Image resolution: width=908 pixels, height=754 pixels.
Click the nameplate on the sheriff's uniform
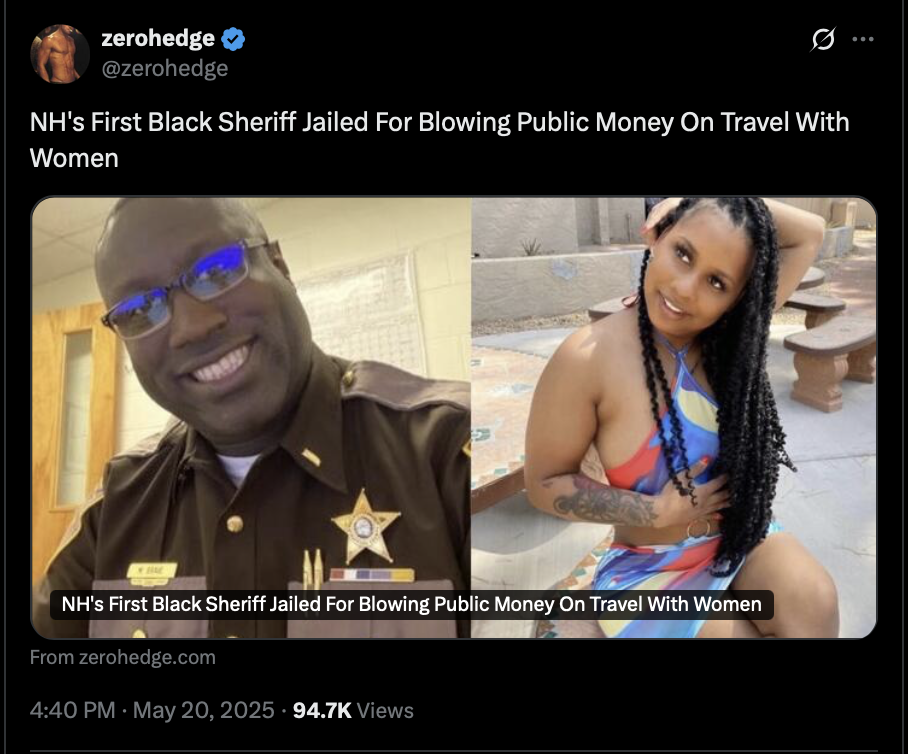152,570
